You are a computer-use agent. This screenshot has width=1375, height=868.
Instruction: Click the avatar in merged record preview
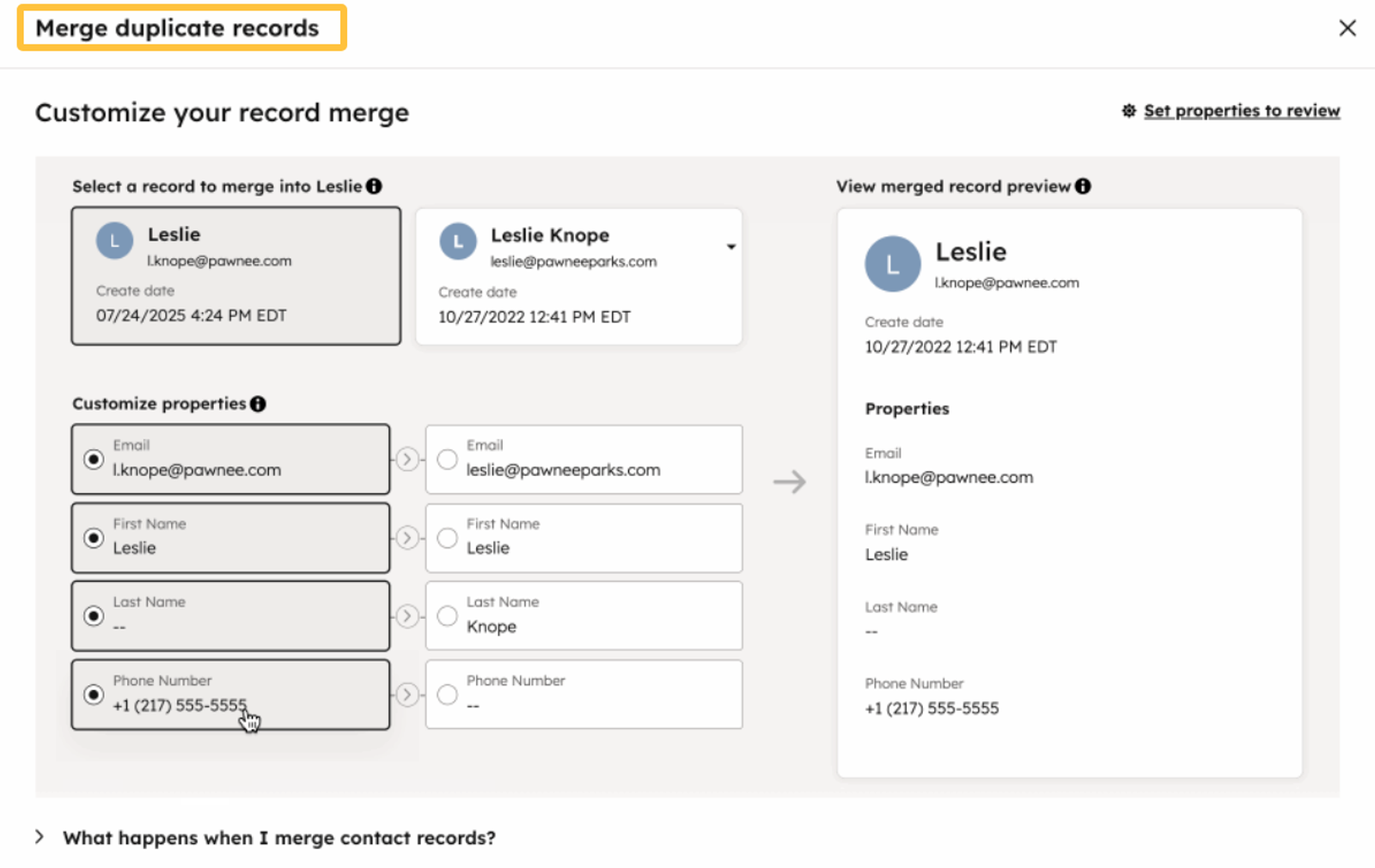point(893,264)
